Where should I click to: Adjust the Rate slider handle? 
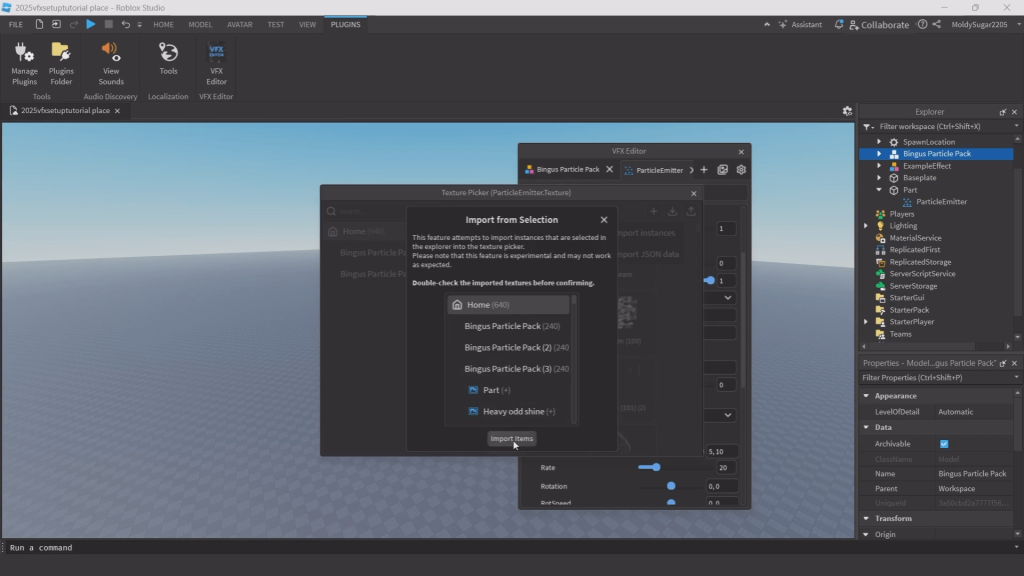[656, 468]
